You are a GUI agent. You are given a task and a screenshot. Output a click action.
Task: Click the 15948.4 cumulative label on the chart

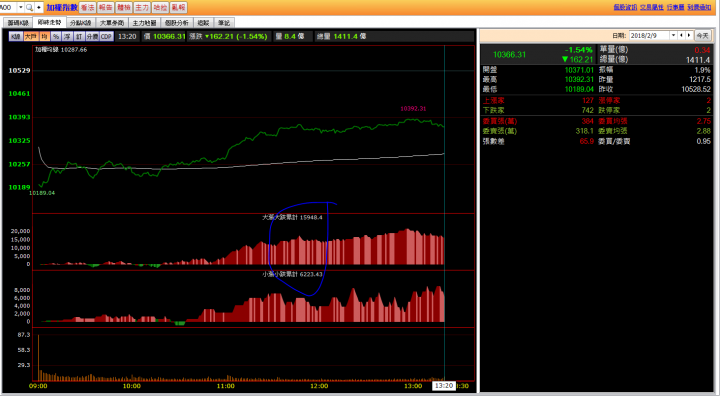(x=310, y=217)
